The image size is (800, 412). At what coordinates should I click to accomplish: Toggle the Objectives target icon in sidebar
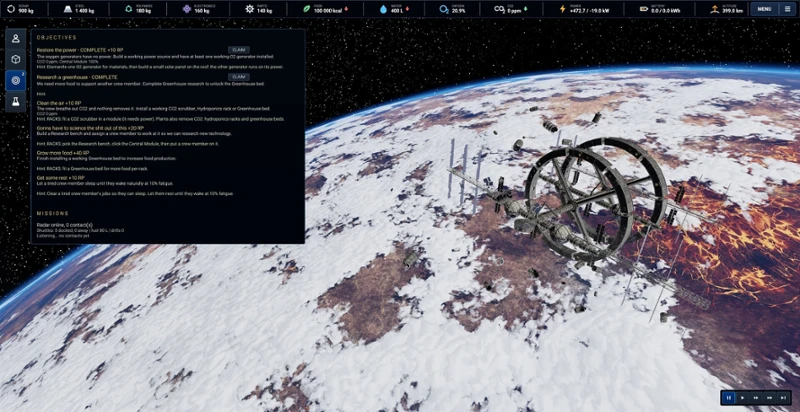point(16,81)
